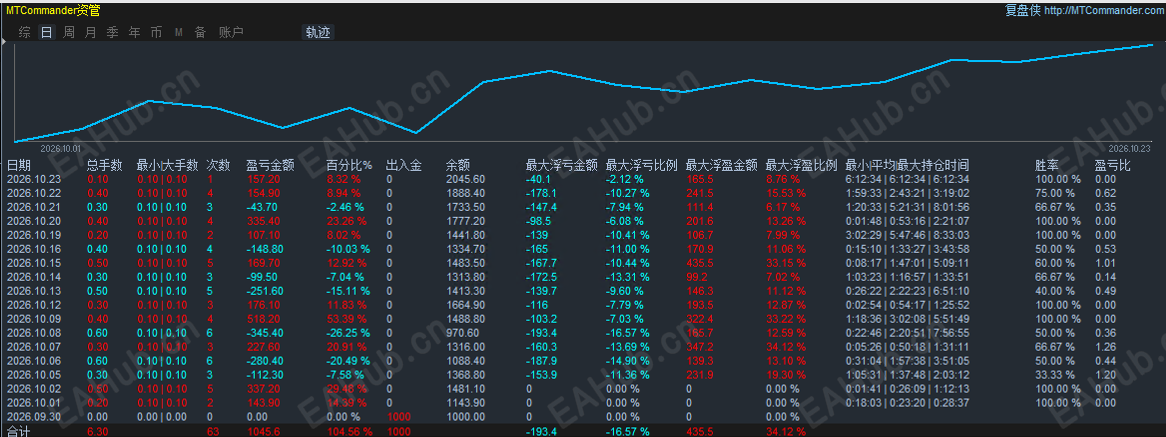1166x437 pixels.
Task: Select the 2026.10.05 date row
Action: 583,374
